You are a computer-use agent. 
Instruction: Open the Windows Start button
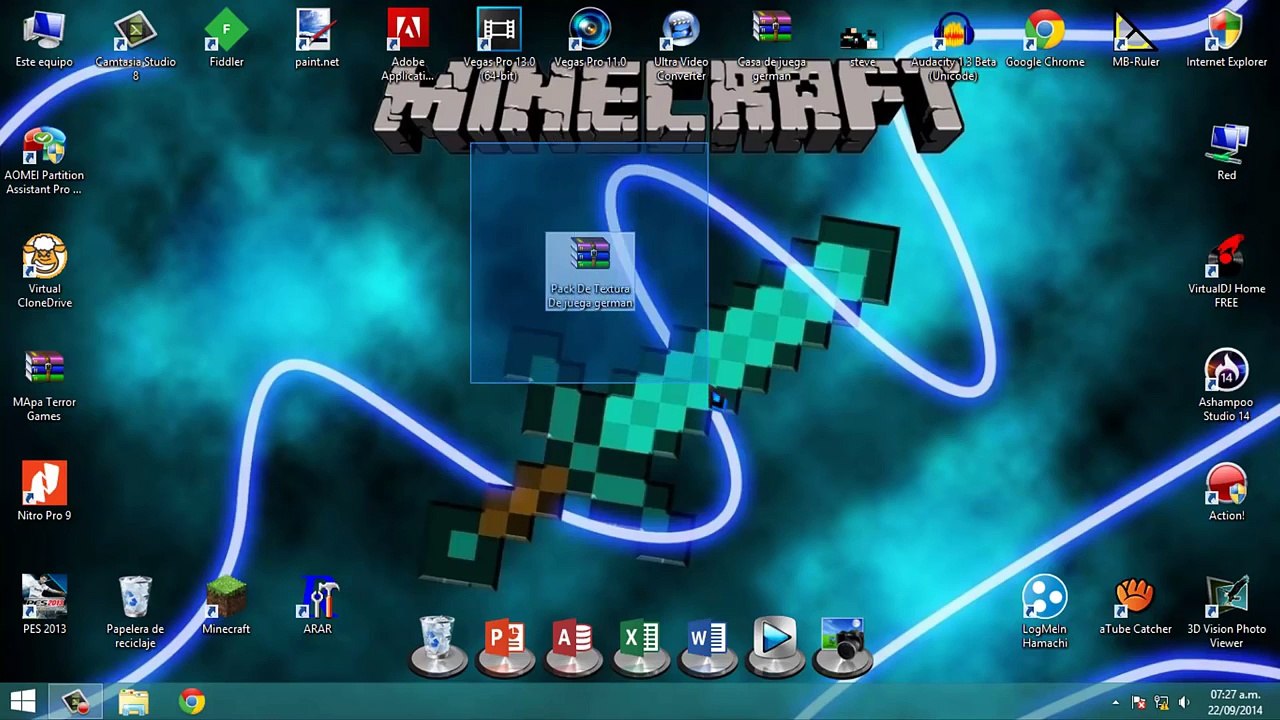click(23, 701)
